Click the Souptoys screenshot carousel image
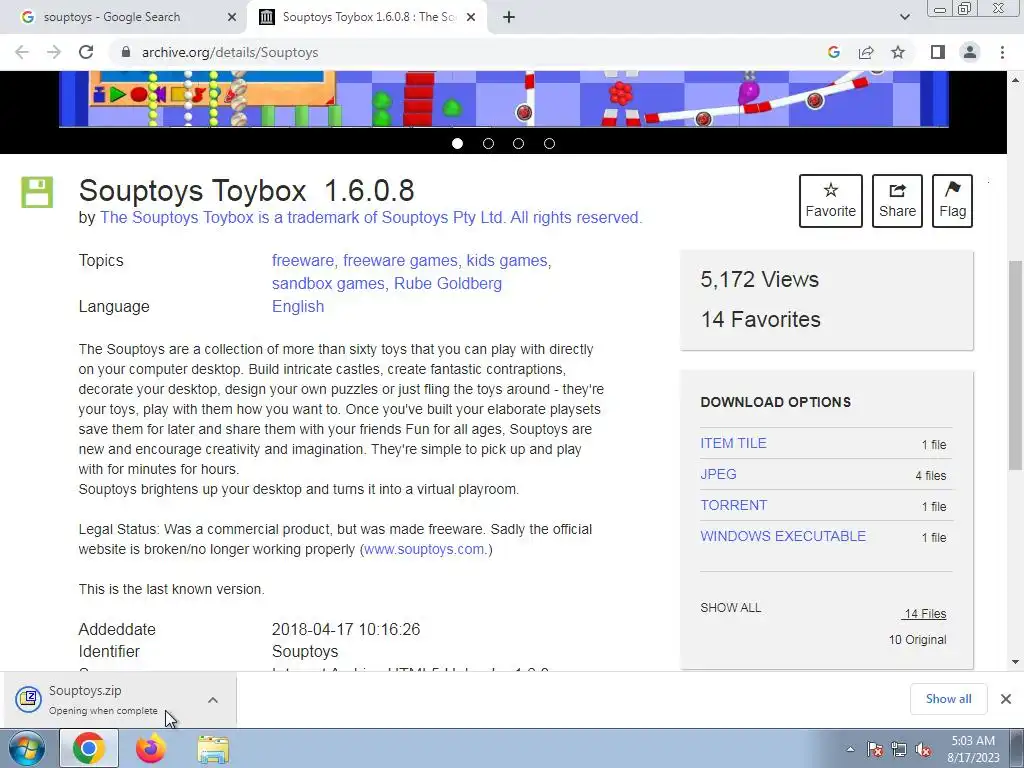This screenshot has height=768, width=1024. coord(504,99)
